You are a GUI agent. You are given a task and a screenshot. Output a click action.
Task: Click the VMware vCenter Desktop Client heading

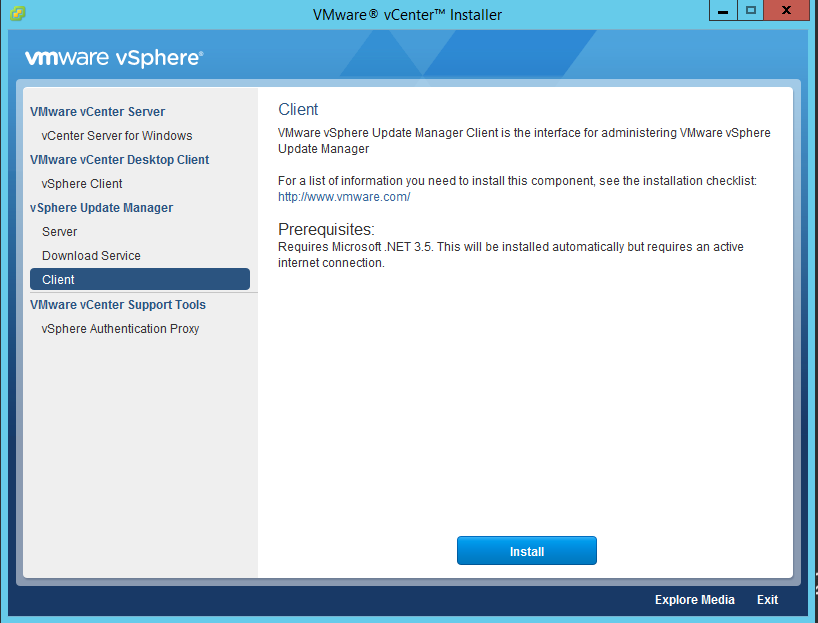tap(119, 160)
